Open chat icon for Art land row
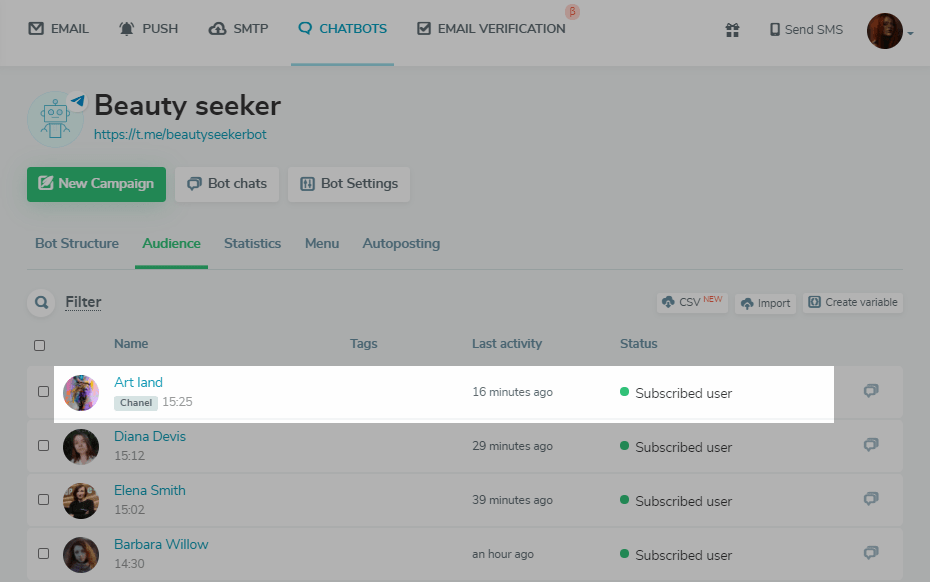 870,391
